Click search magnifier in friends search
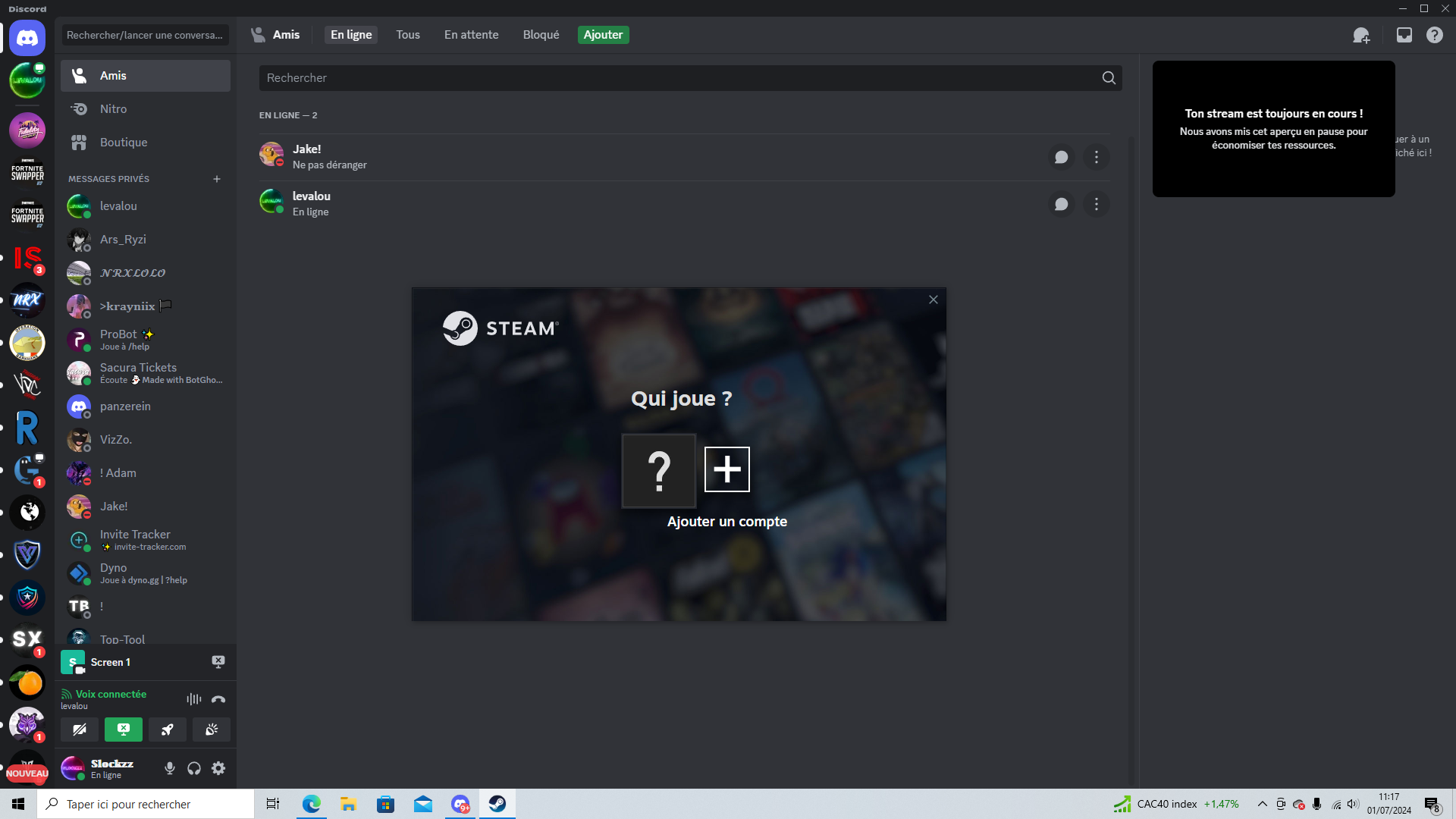 (x=1109, y=78)
